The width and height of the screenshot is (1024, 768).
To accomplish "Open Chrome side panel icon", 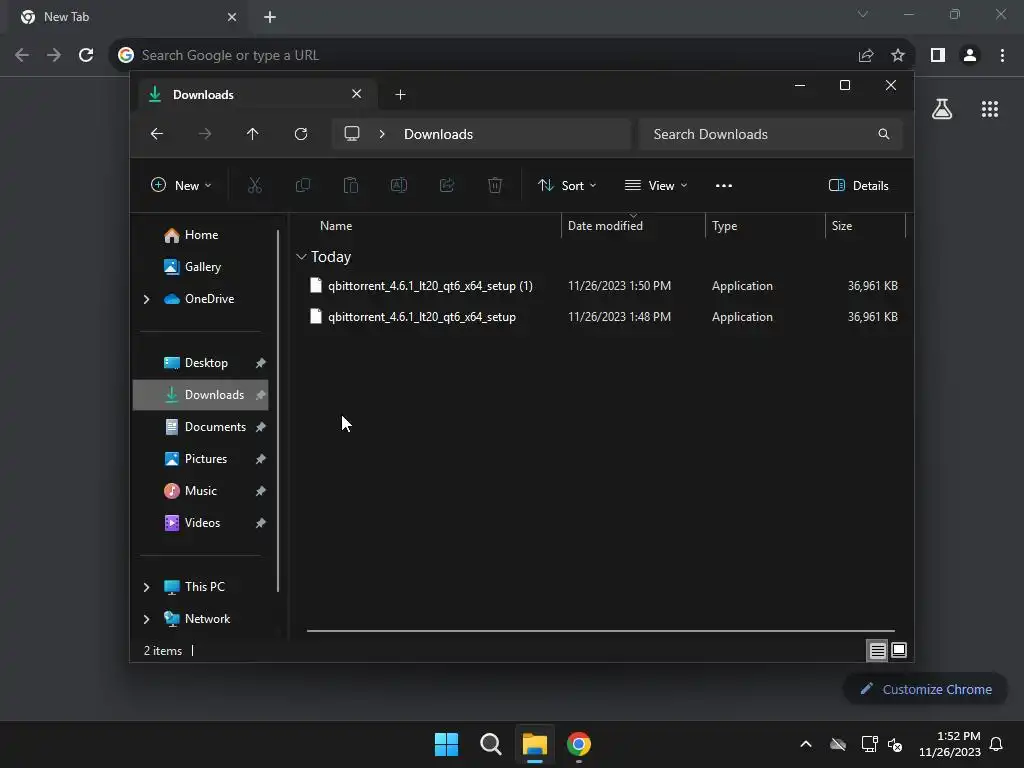I will click(938, 56).
